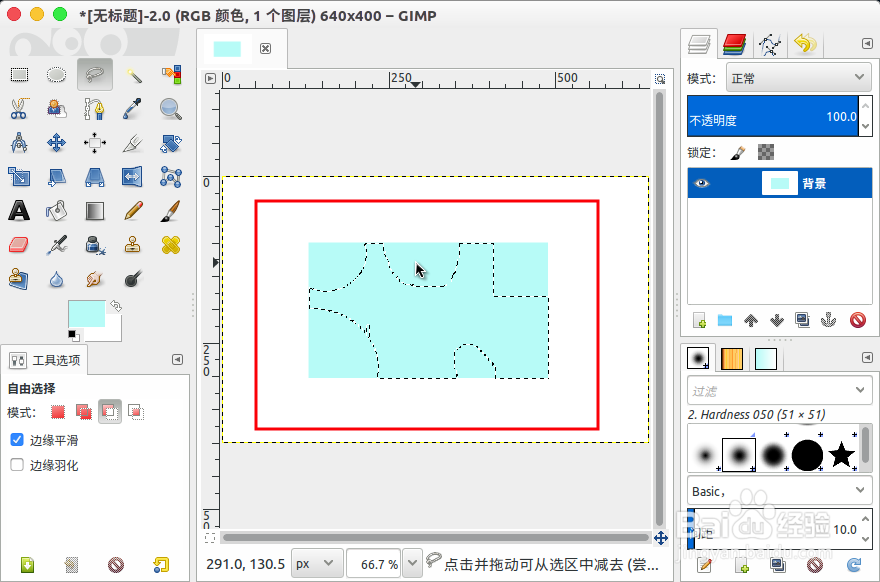Select the Measure compass tool
Image resolution: width=880 pixels, height=582 pixels.
(x=19, y=143)
